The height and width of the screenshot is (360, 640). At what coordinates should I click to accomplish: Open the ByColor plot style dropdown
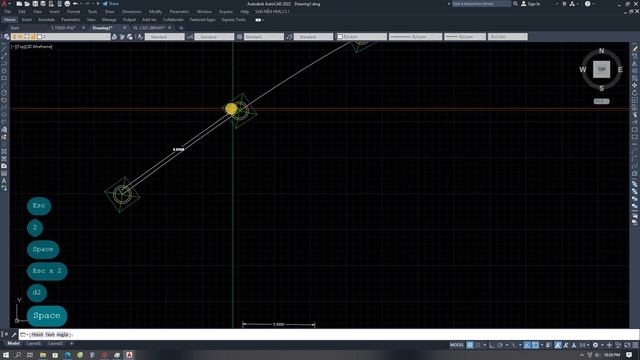[508, 37]
